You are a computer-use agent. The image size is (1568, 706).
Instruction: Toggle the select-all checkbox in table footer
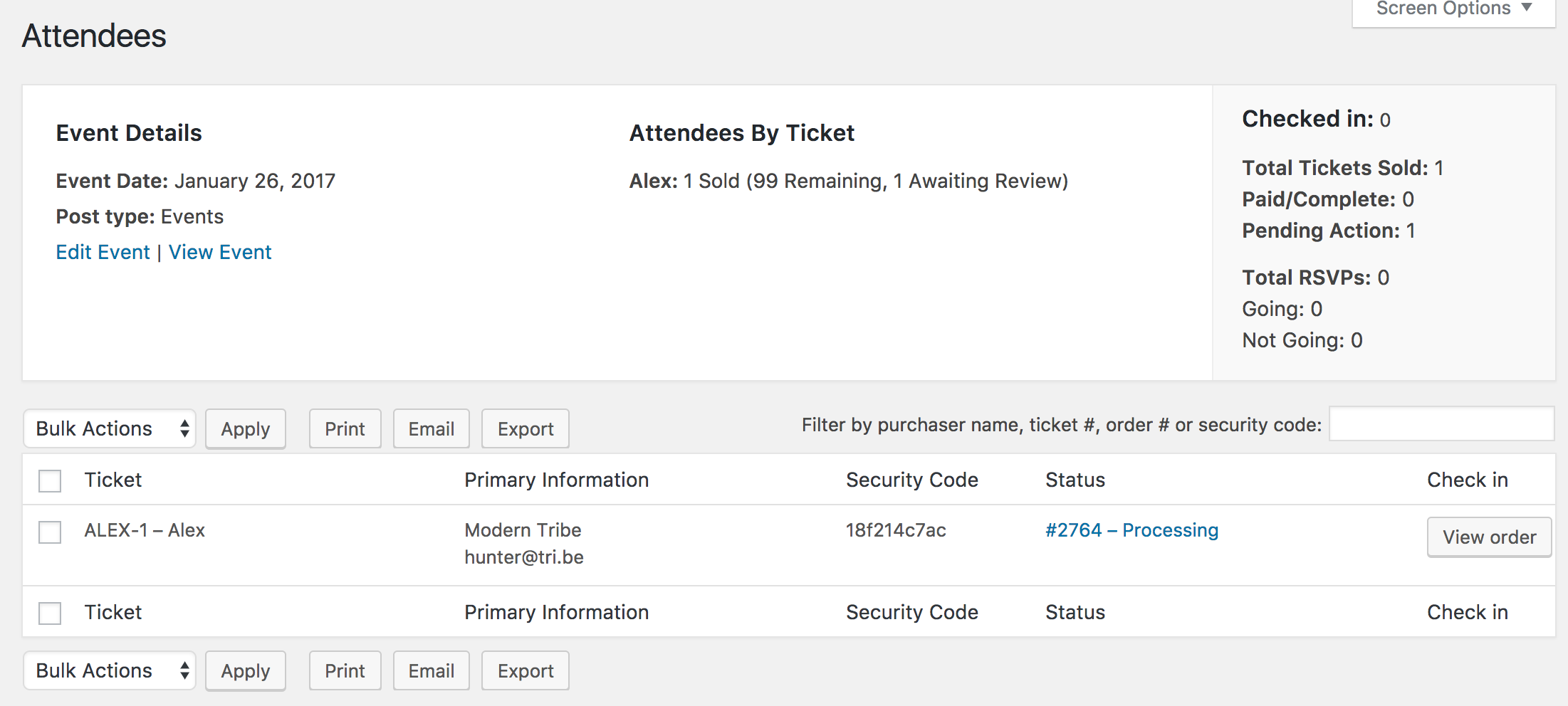[50, 613]
